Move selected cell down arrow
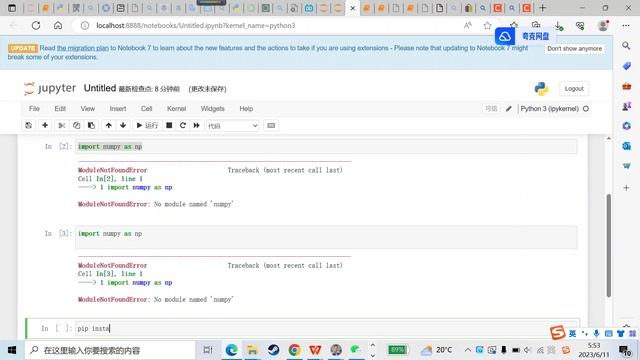This screenshot has height=360, width=640. point(123,125)
